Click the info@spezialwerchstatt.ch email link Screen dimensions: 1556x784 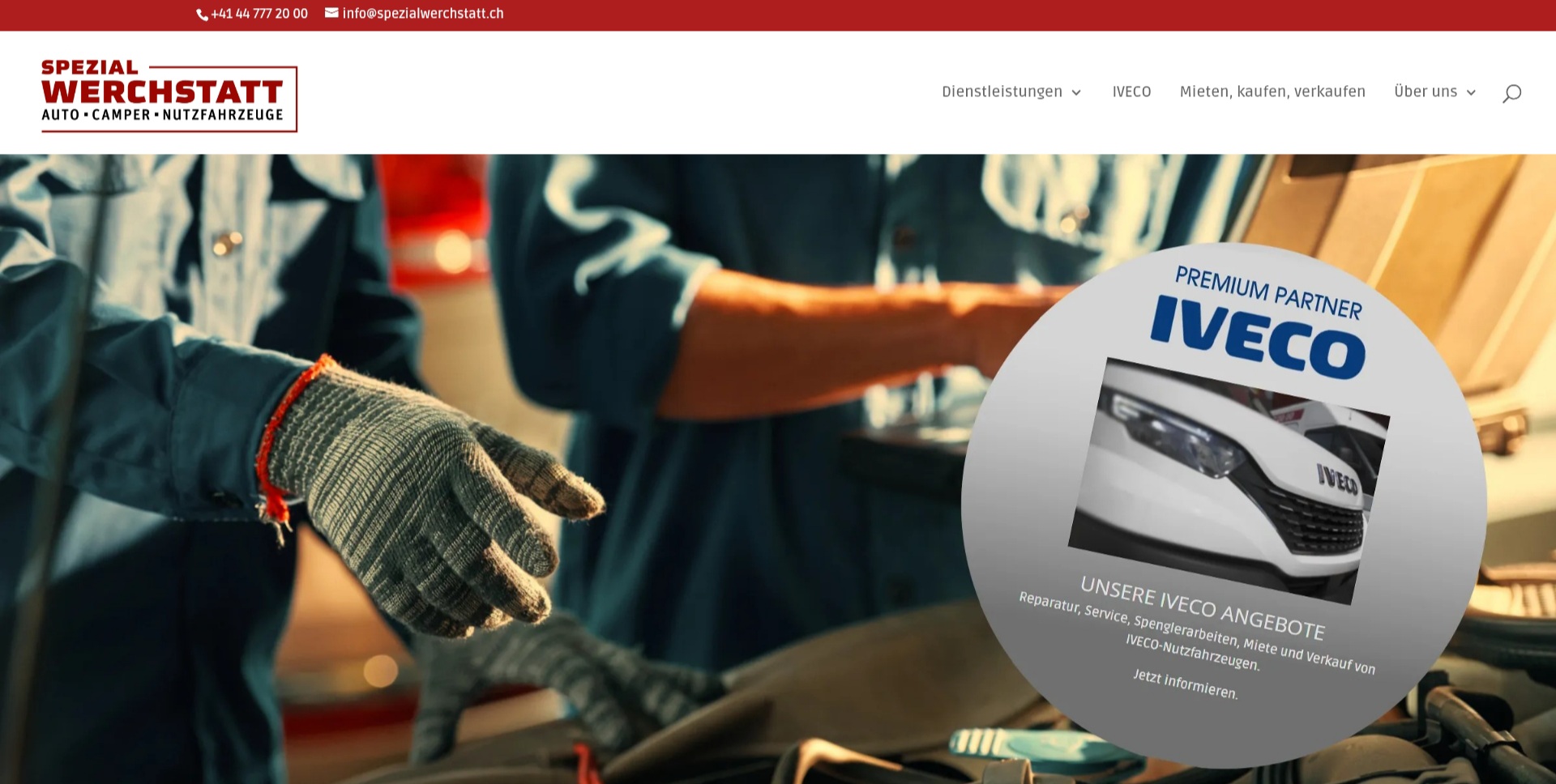[x=423, y=14]
